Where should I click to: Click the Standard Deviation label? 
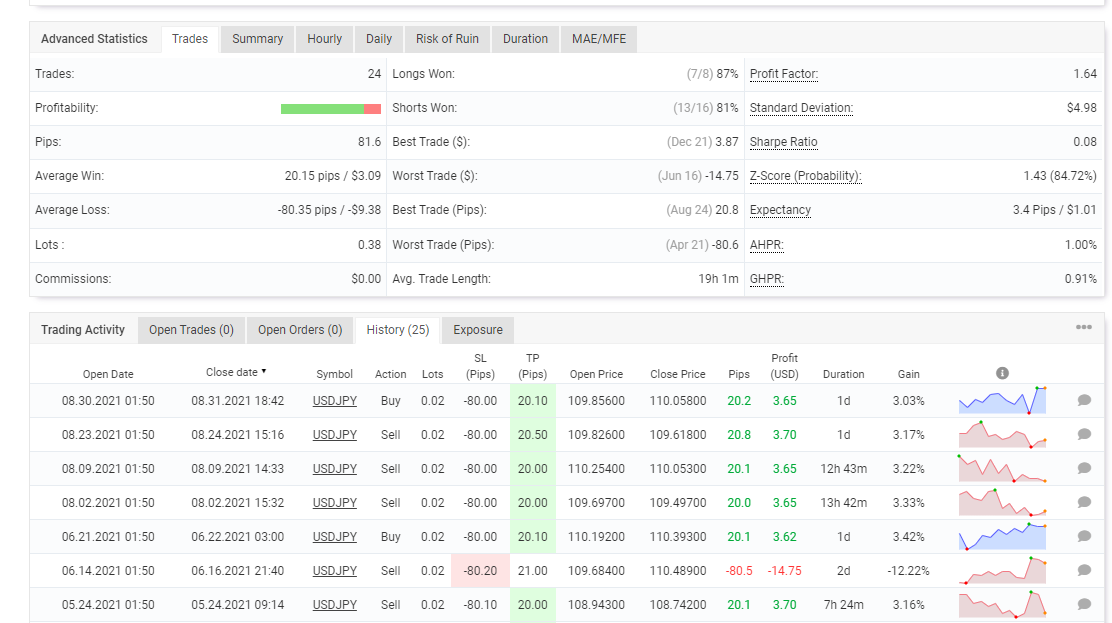[x=801, y=108]
